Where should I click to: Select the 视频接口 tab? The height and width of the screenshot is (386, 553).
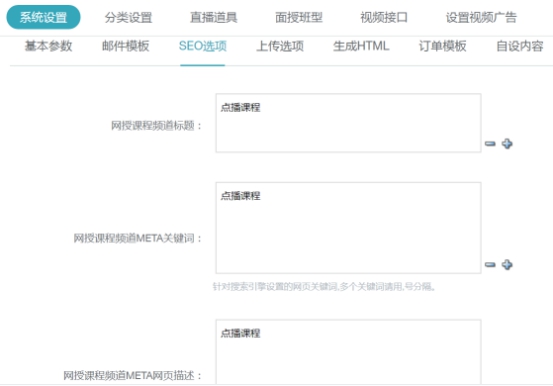(384, 17)
